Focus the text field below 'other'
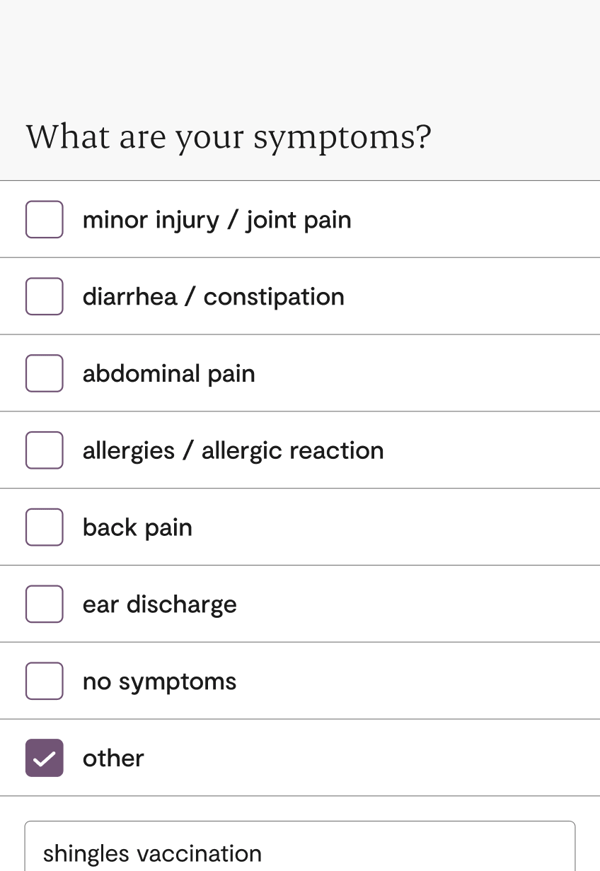 pos(400,851)
